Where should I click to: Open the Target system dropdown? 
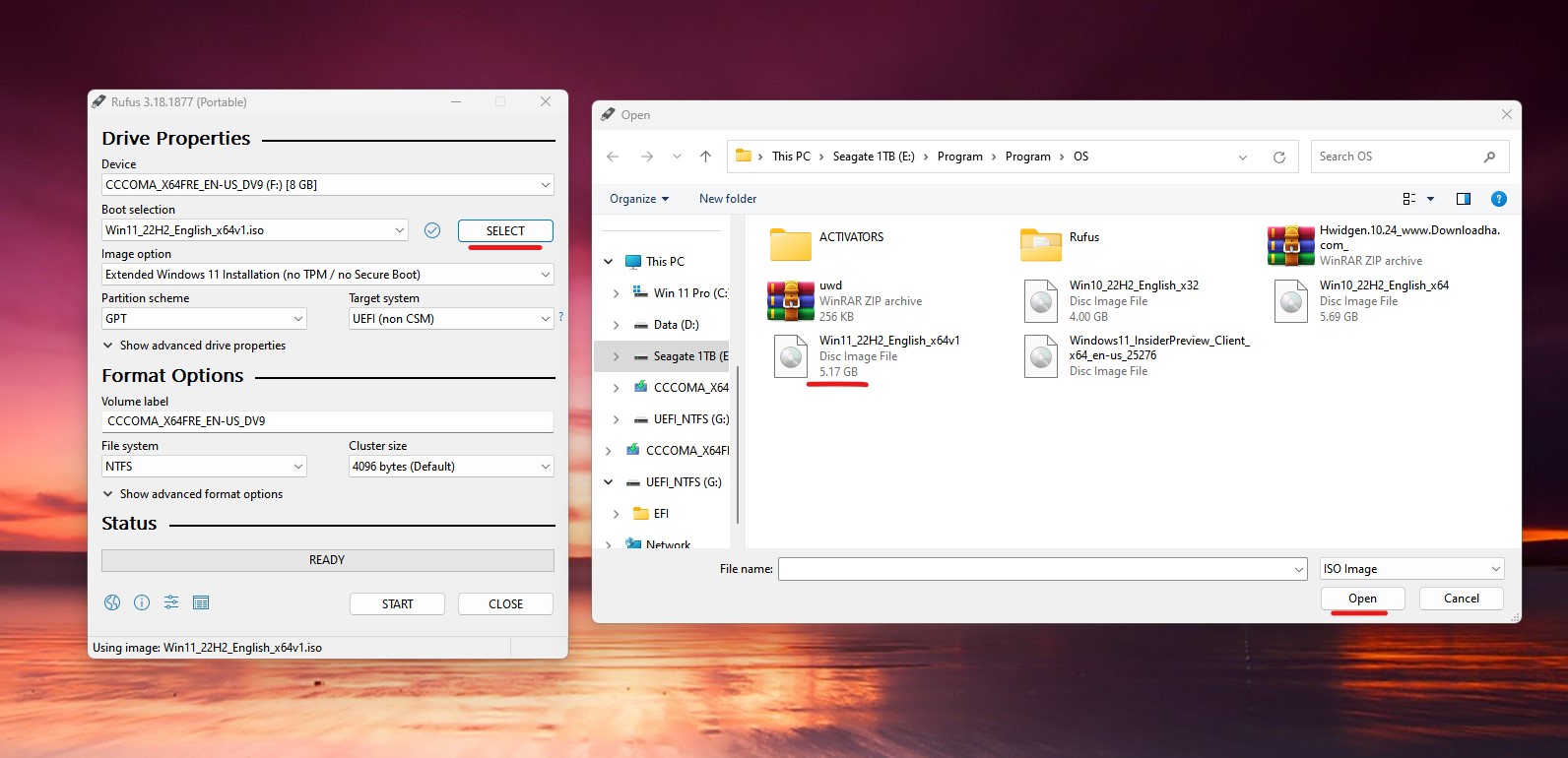click(451, 319)
